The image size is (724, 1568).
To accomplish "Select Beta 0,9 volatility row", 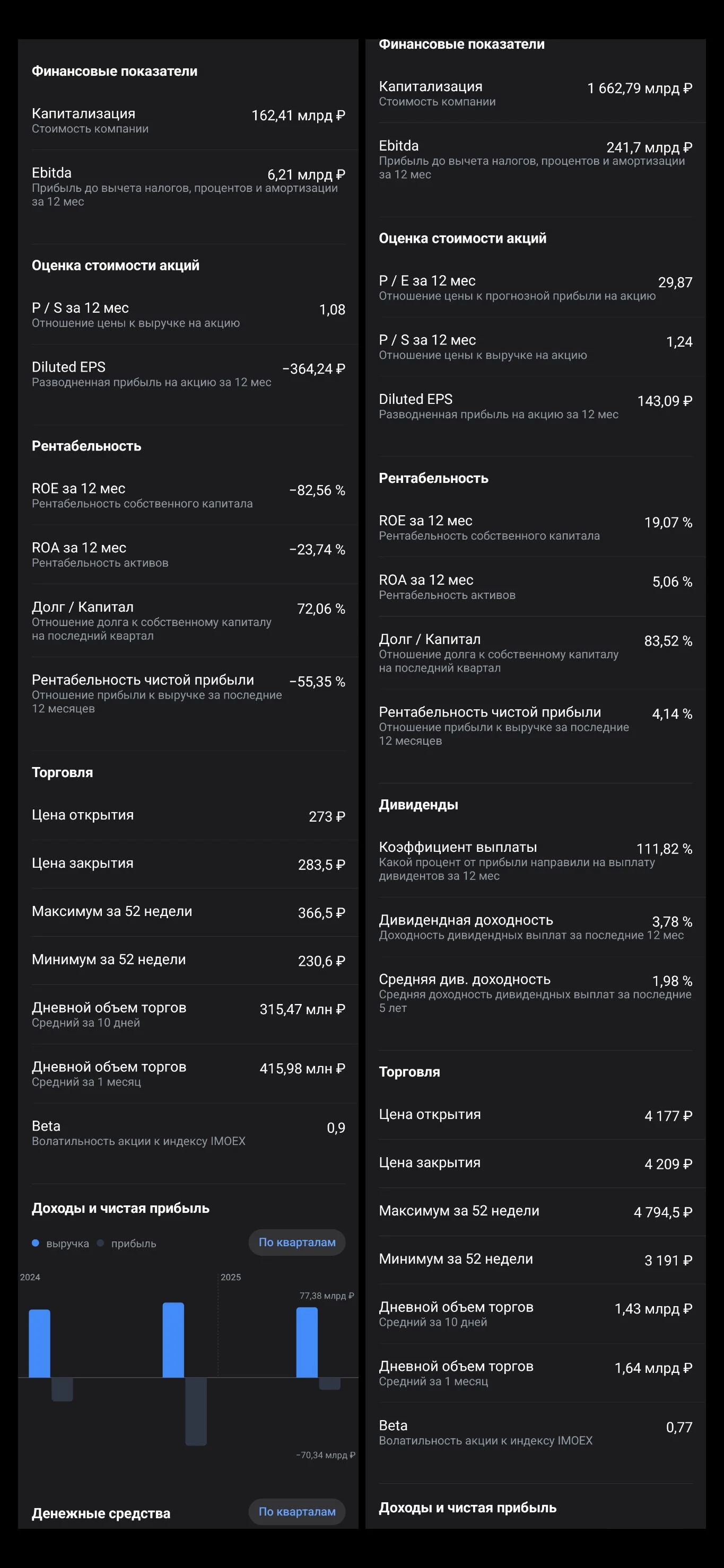I will (188, 1133).
